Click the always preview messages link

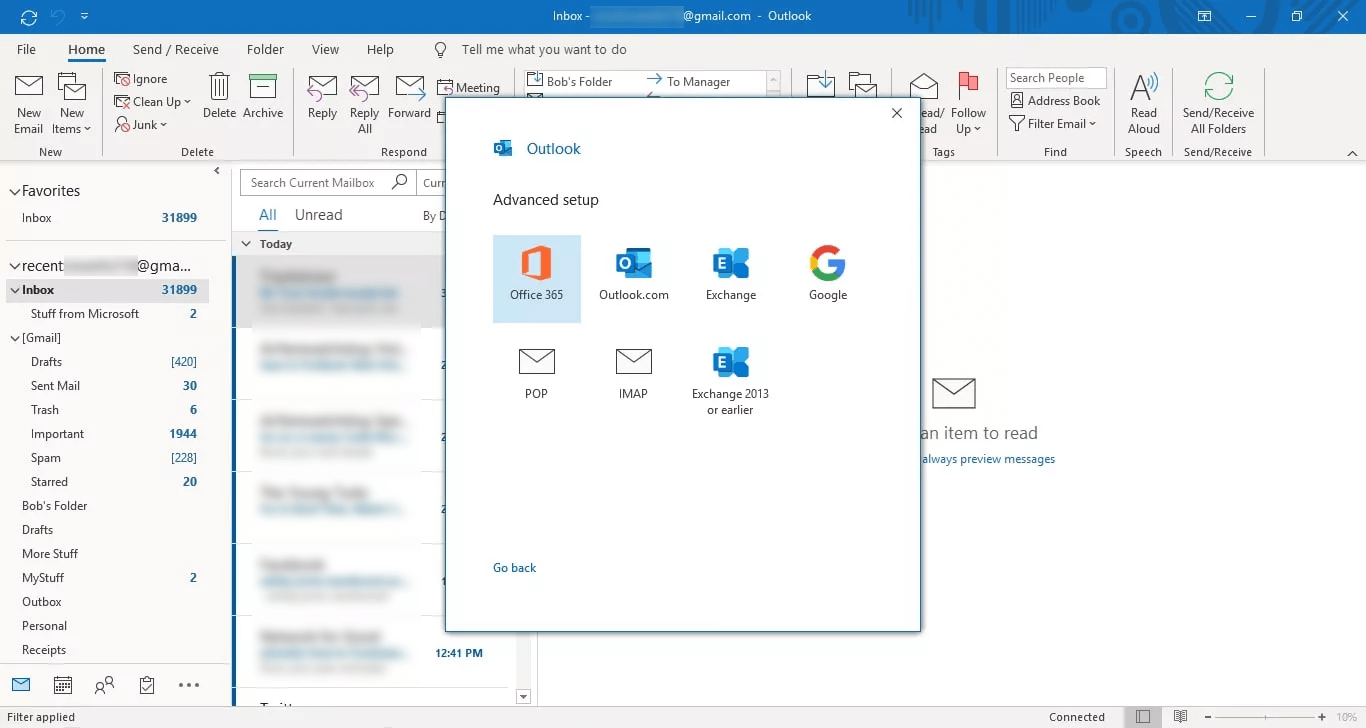point(989,459)
